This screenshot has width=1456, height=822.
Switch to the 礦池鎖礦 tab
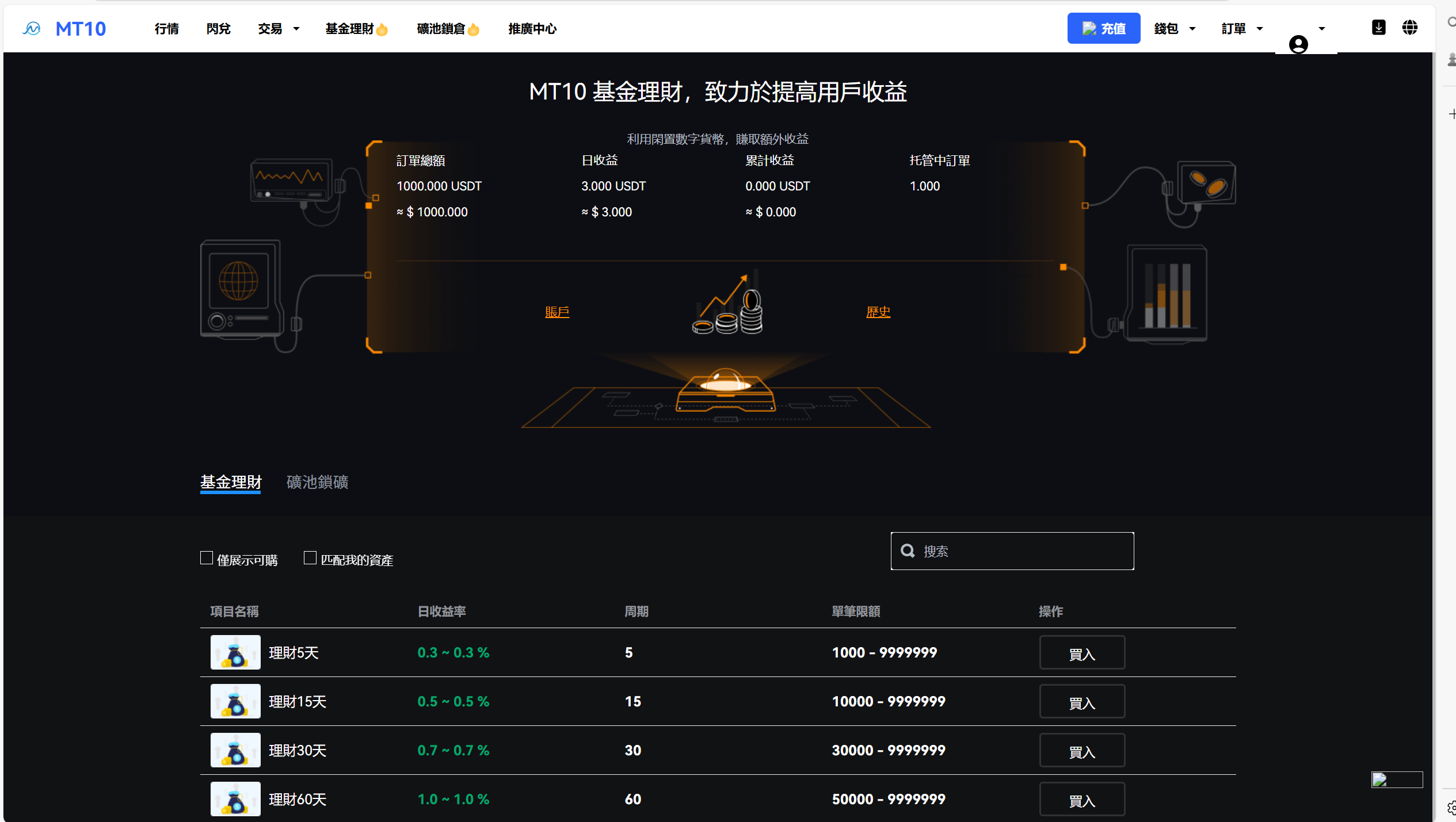pos(317,482)
